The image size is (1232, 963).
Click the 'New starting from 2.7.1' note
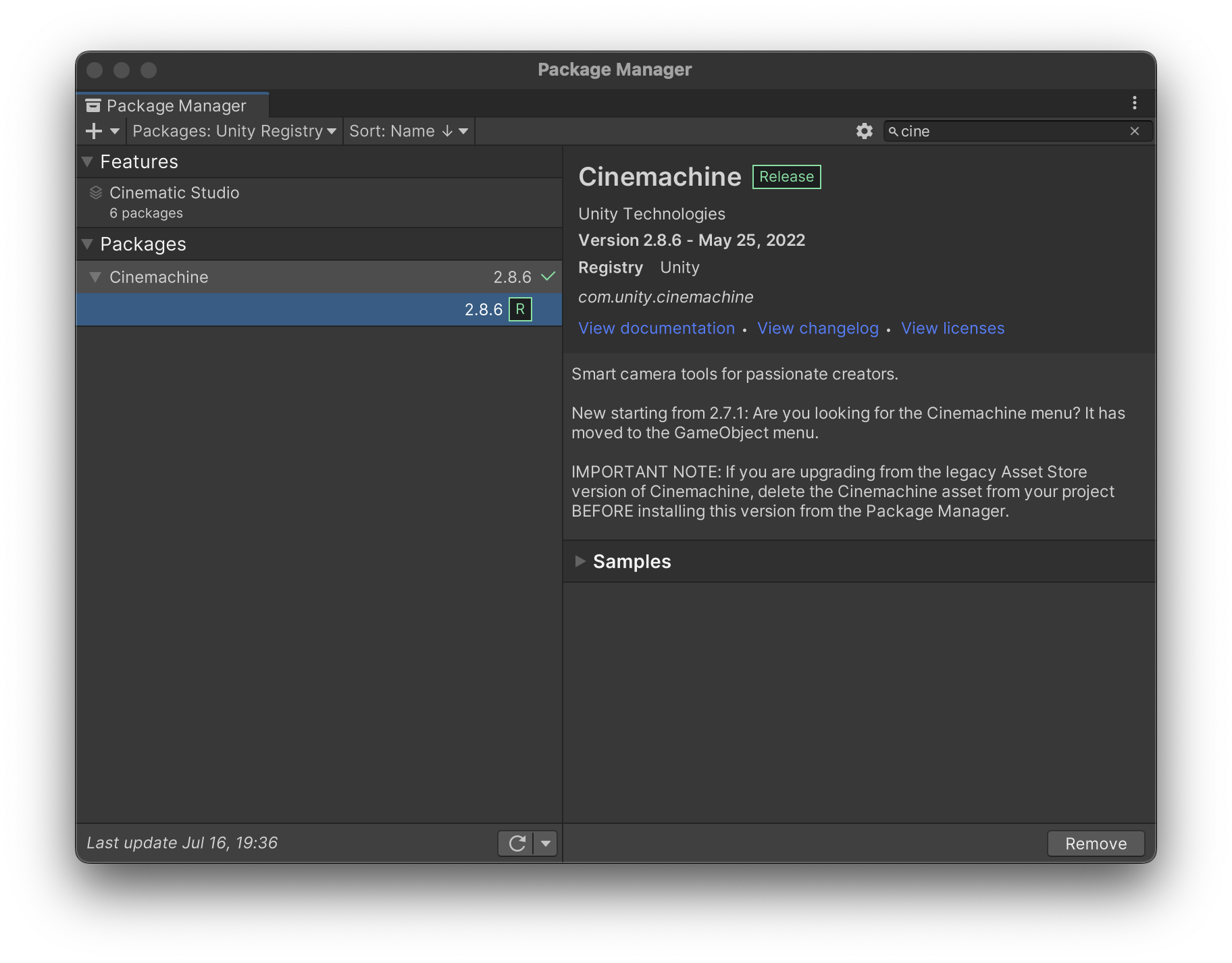(x=848, y=423)
